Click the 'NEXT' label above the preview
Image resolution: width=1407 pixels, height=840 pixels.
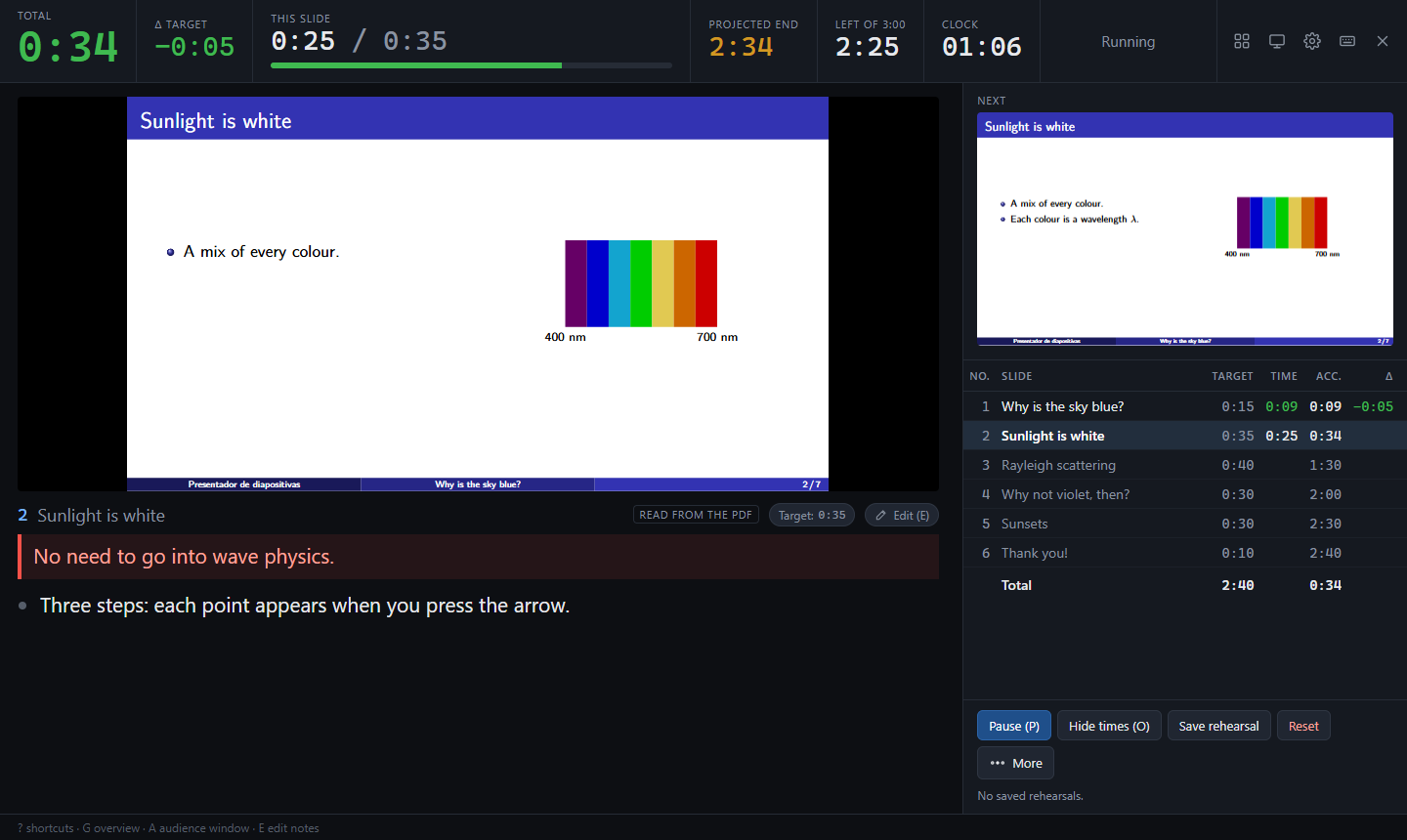point(991,101)
